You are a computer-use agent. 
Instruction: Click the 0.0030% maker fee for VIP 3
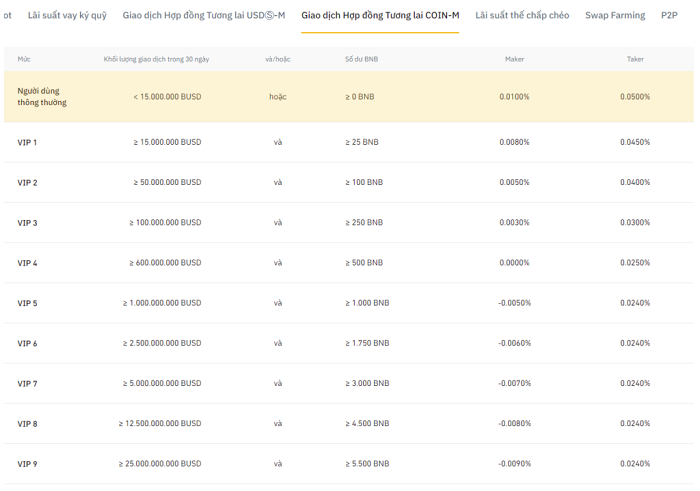(x=514, y=222)
